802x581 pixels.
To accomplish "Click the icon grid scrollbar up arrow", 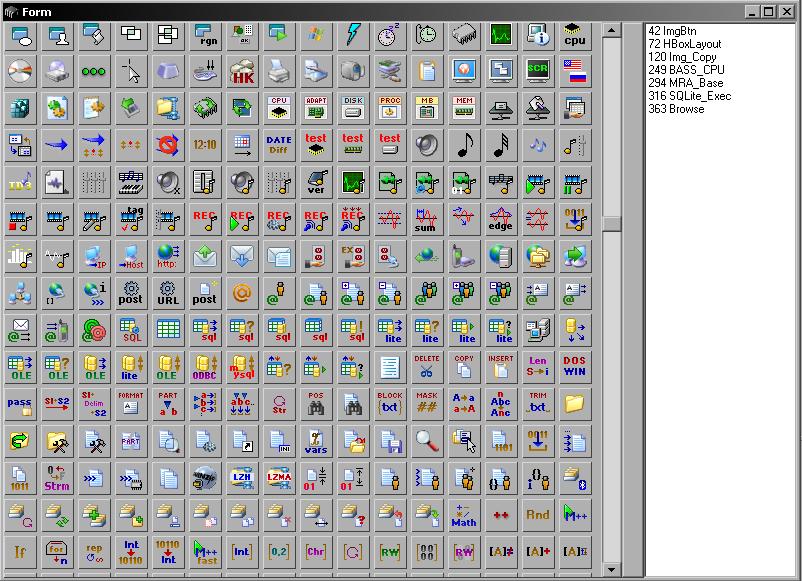I will click(610, 30).
